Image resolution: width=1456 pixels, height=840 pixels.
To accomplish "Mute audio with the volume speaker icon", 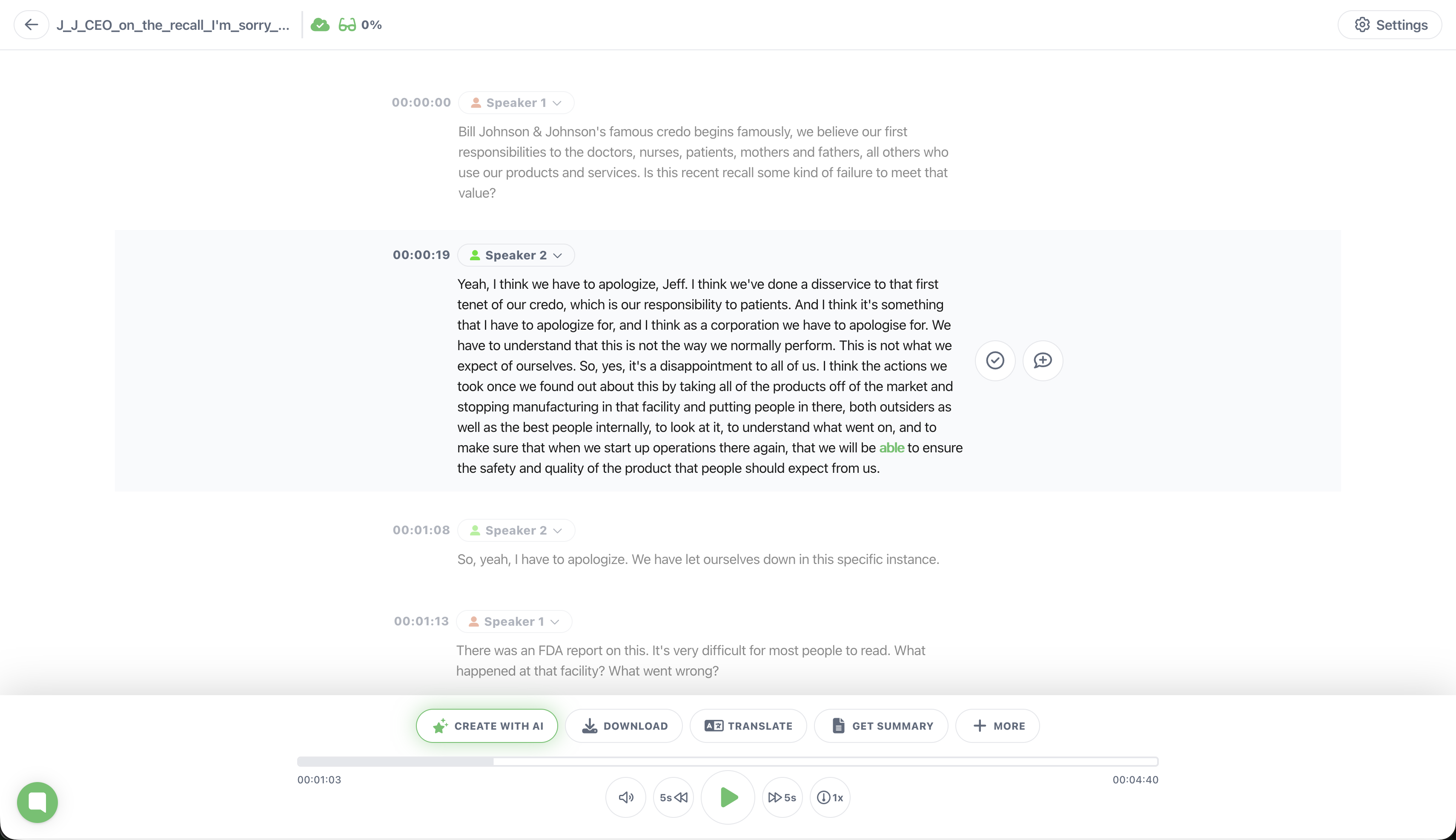I will coord(626,797).
